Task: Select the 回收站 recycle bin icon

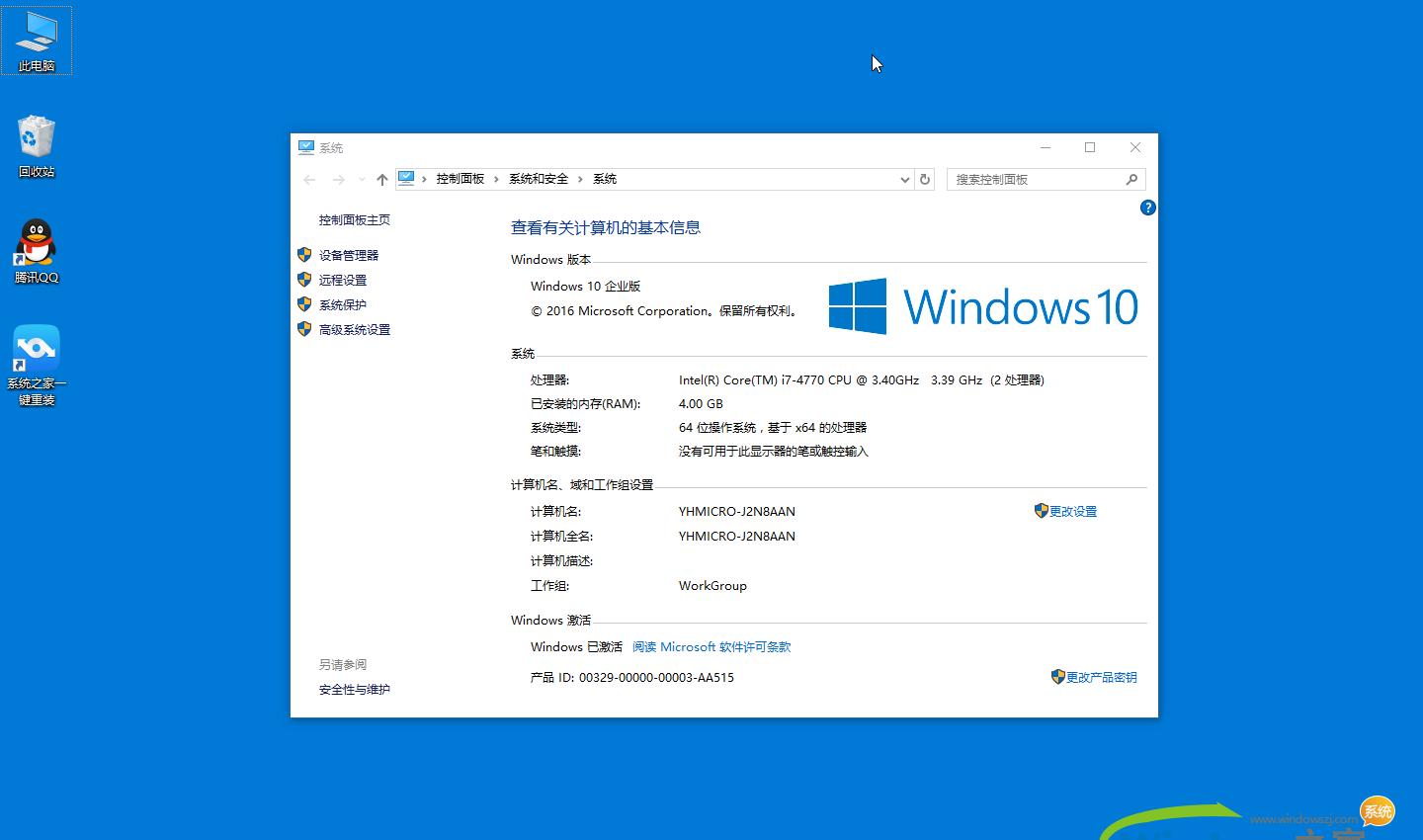Action: point(37,146)
